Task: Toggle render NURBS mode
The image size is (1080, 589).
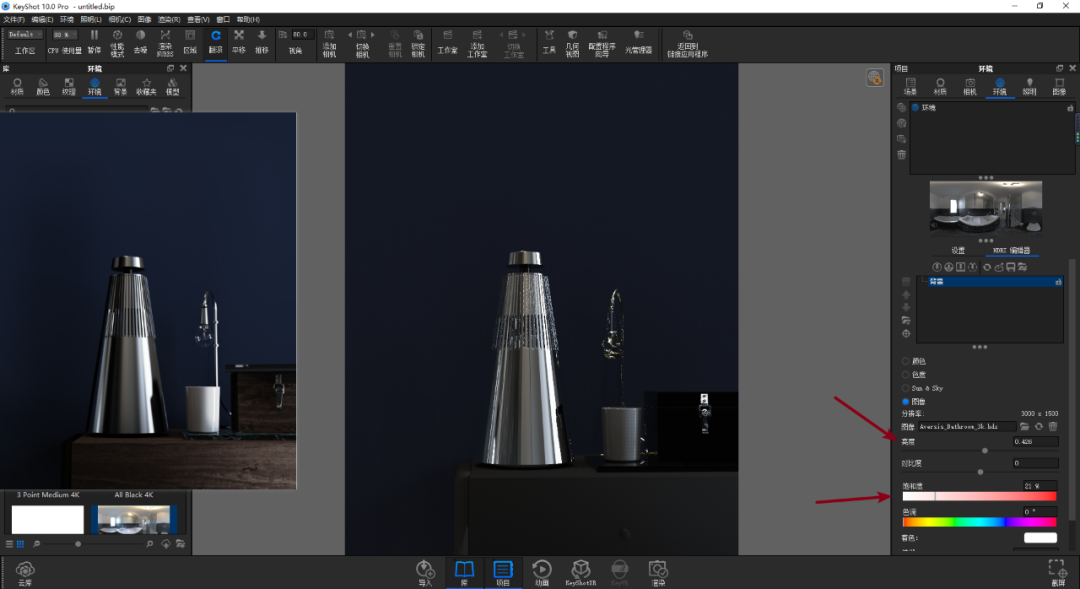Action: tap(165, 42)
